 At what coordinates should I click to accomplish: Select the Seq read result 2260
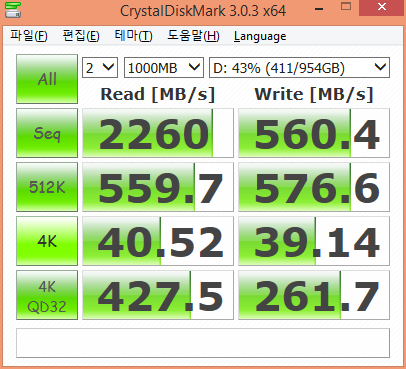click(x=158, y=133)
